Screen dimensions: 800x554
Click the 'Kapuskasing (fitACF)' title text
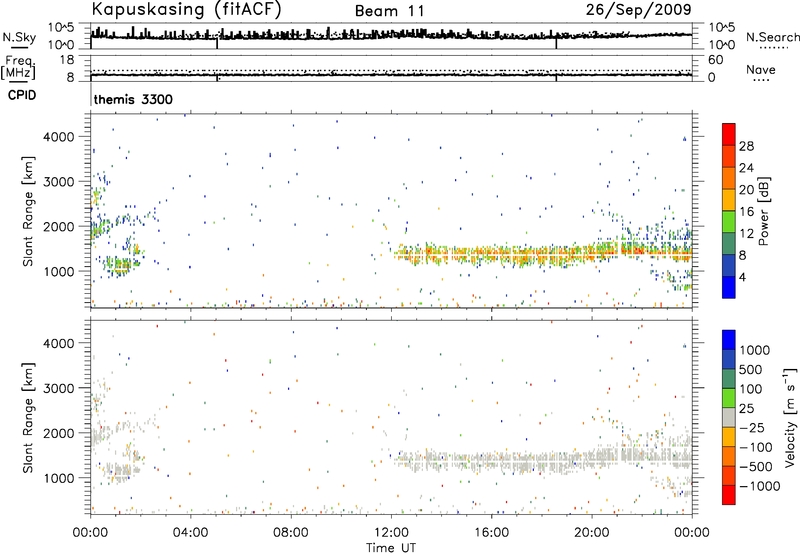(186, 10)
